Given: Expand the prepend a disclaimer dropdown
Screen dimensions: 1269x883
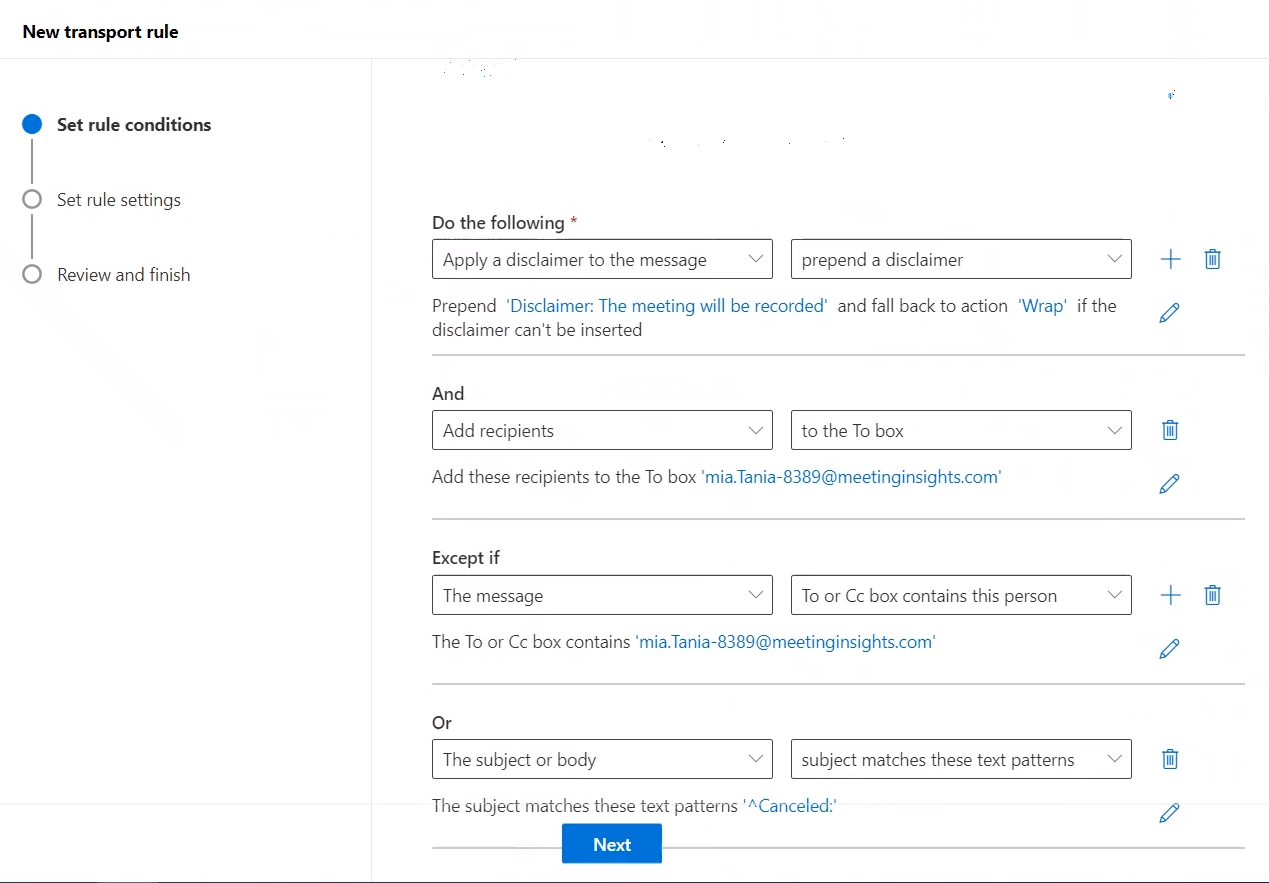Looking at the screenshot, I should click(960, 259).
